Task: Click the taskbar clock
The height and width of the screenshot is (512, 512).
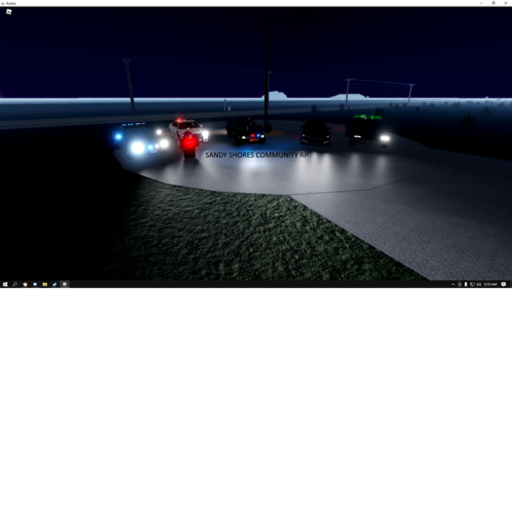Action: coord(490,284)
